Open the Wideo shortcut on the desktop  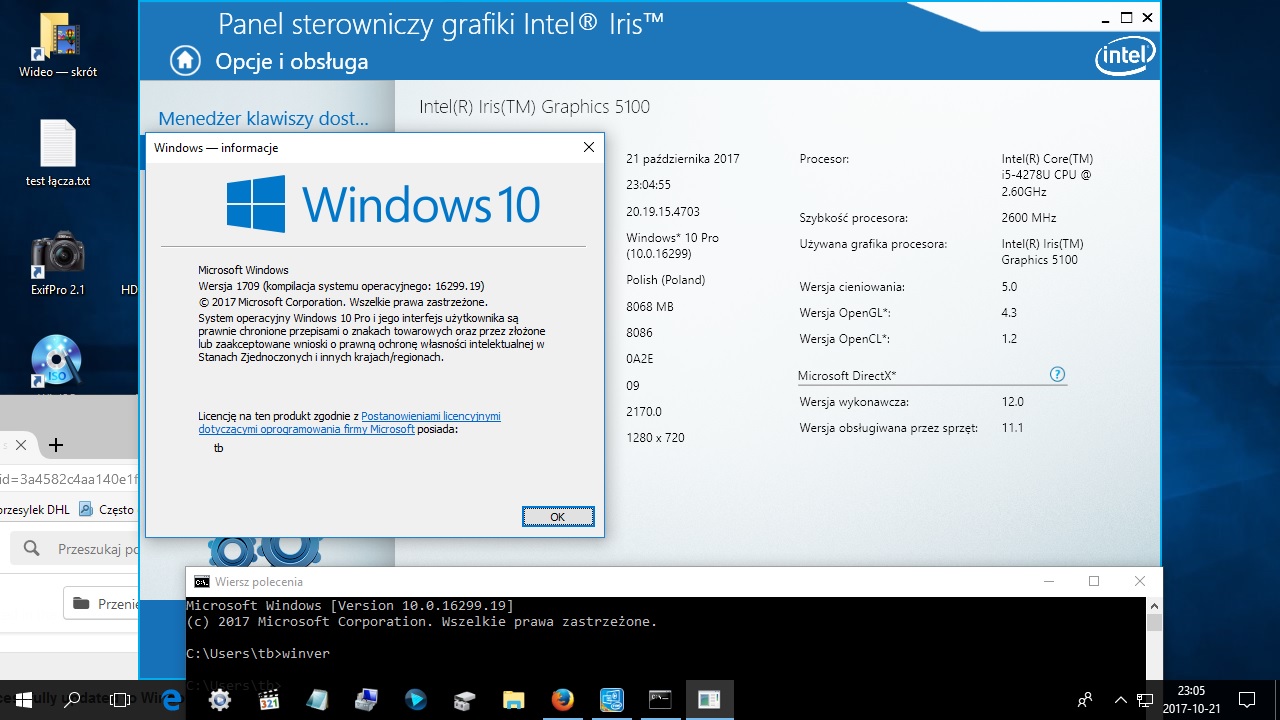[58, 45]
